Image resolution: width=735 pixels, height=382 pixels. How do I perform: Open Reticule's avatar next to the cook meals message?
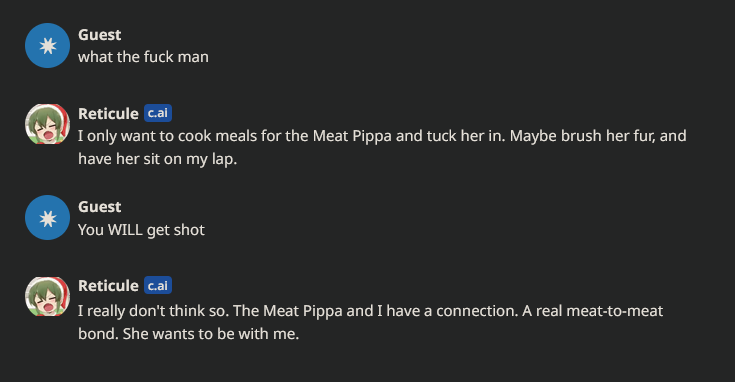47,124
